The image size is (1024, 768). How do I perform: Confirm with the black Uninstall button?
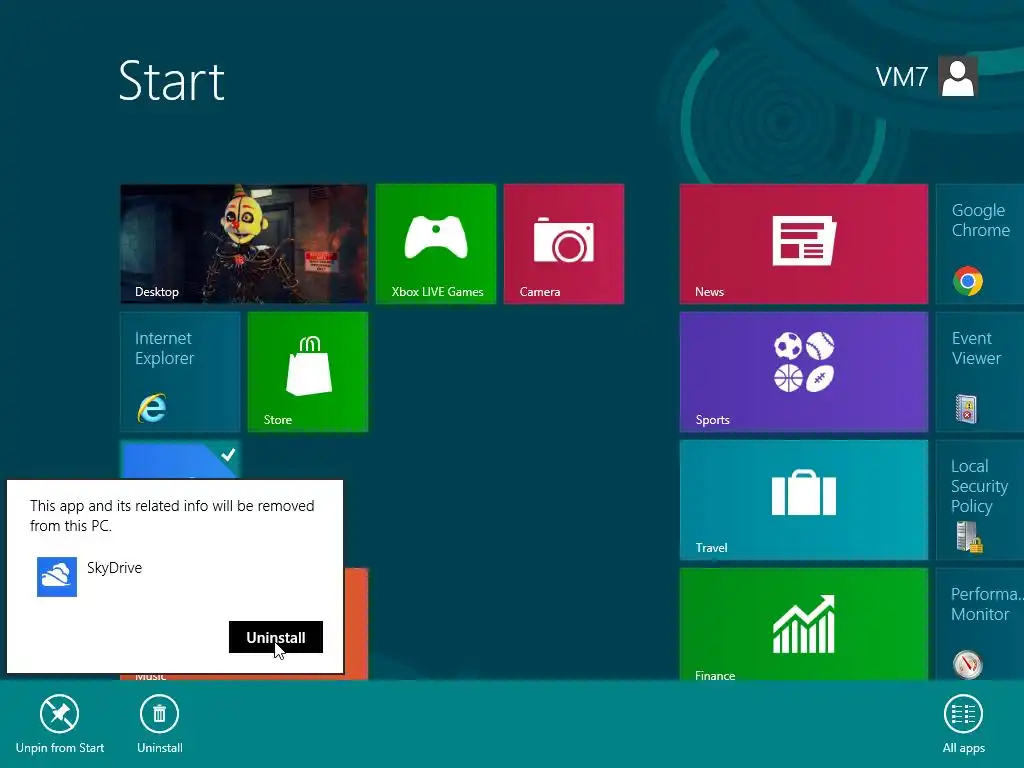click(x=276, y=637)
